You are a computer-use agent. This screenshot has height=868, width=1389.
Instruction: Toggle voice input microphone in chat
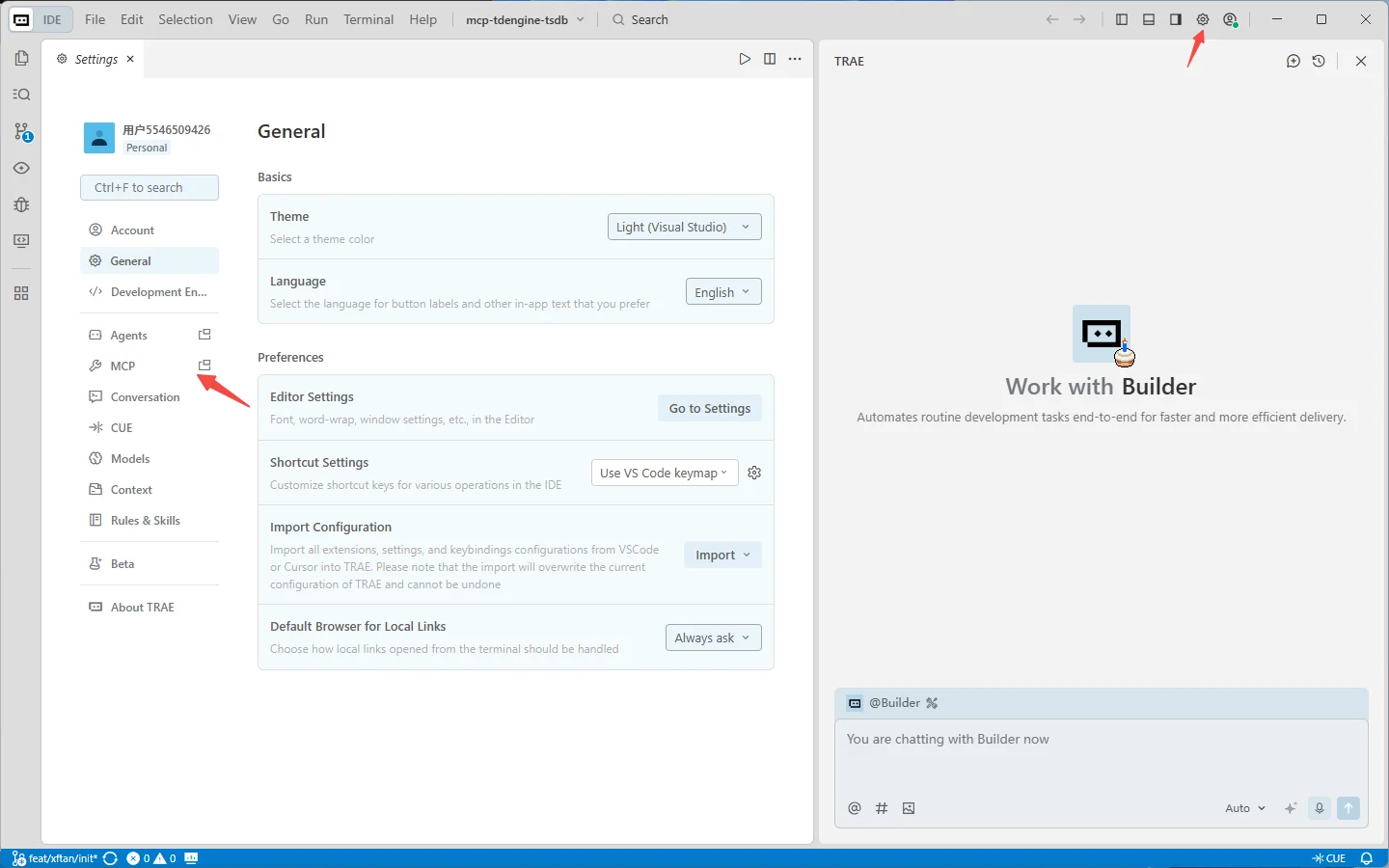coord(1320,808)
